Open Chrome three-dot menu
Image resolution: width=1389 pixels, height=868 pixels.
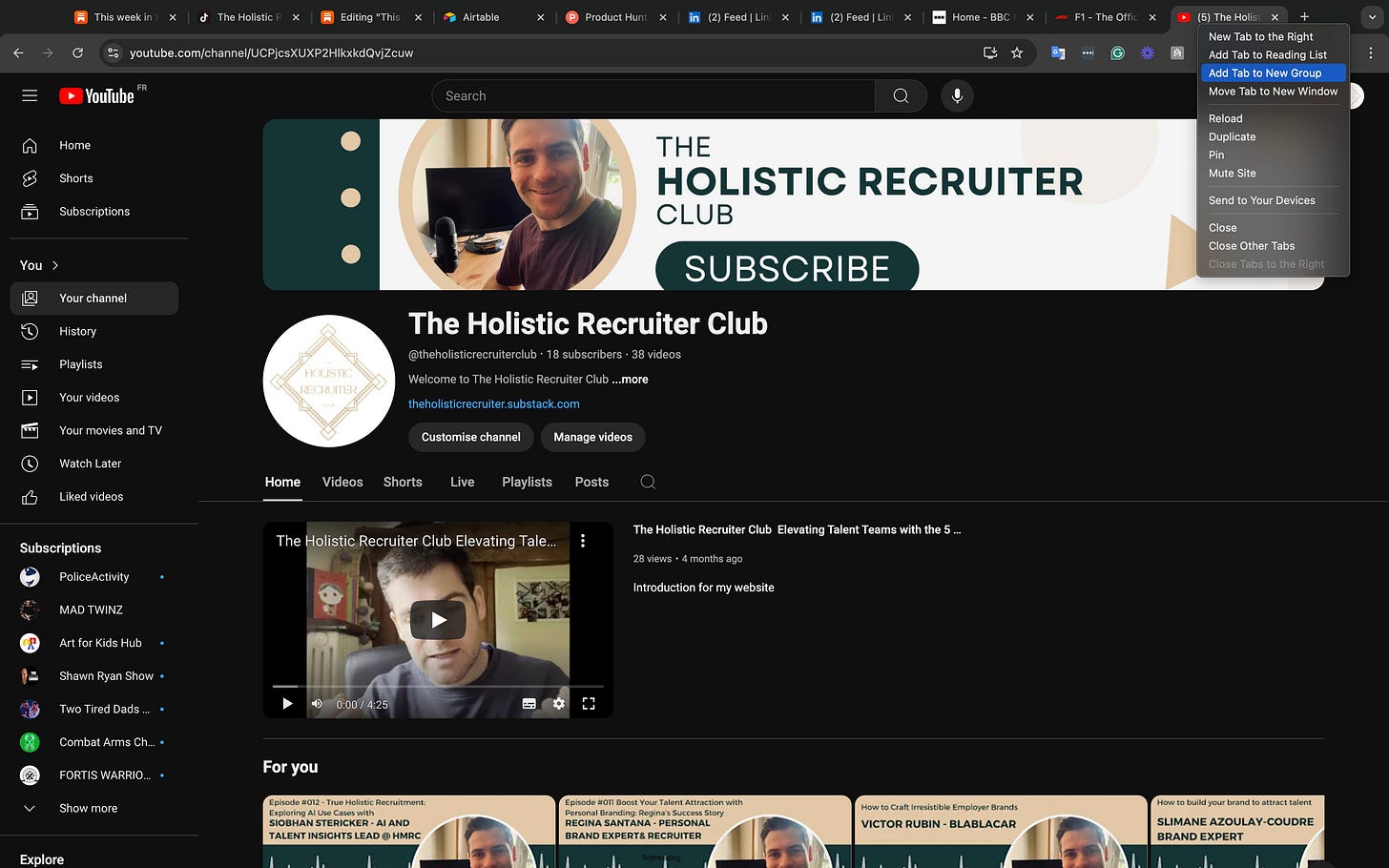coord(1371,52)
